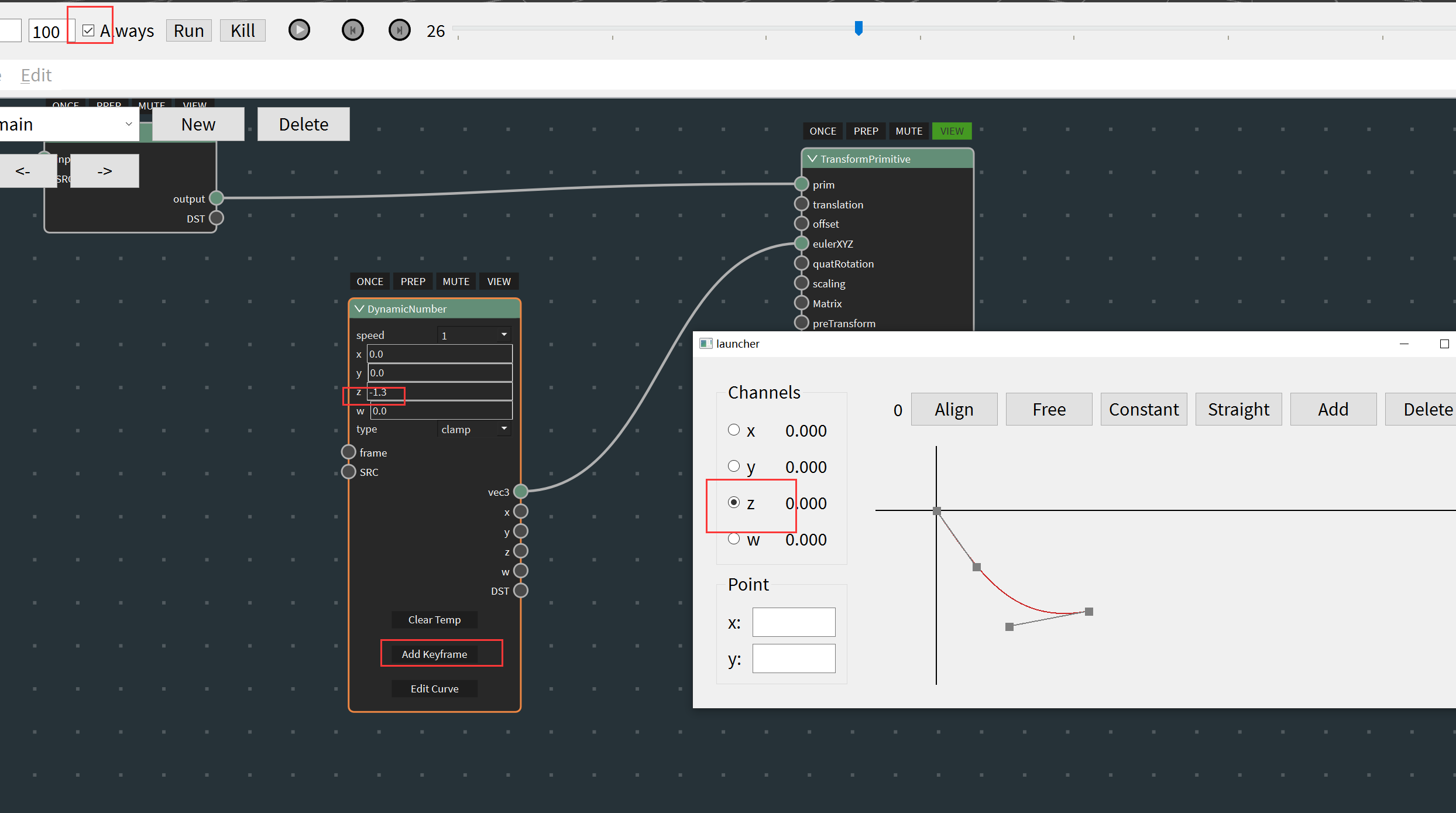
Task: Click the Clear Temp button
Action: click(434, 619)
